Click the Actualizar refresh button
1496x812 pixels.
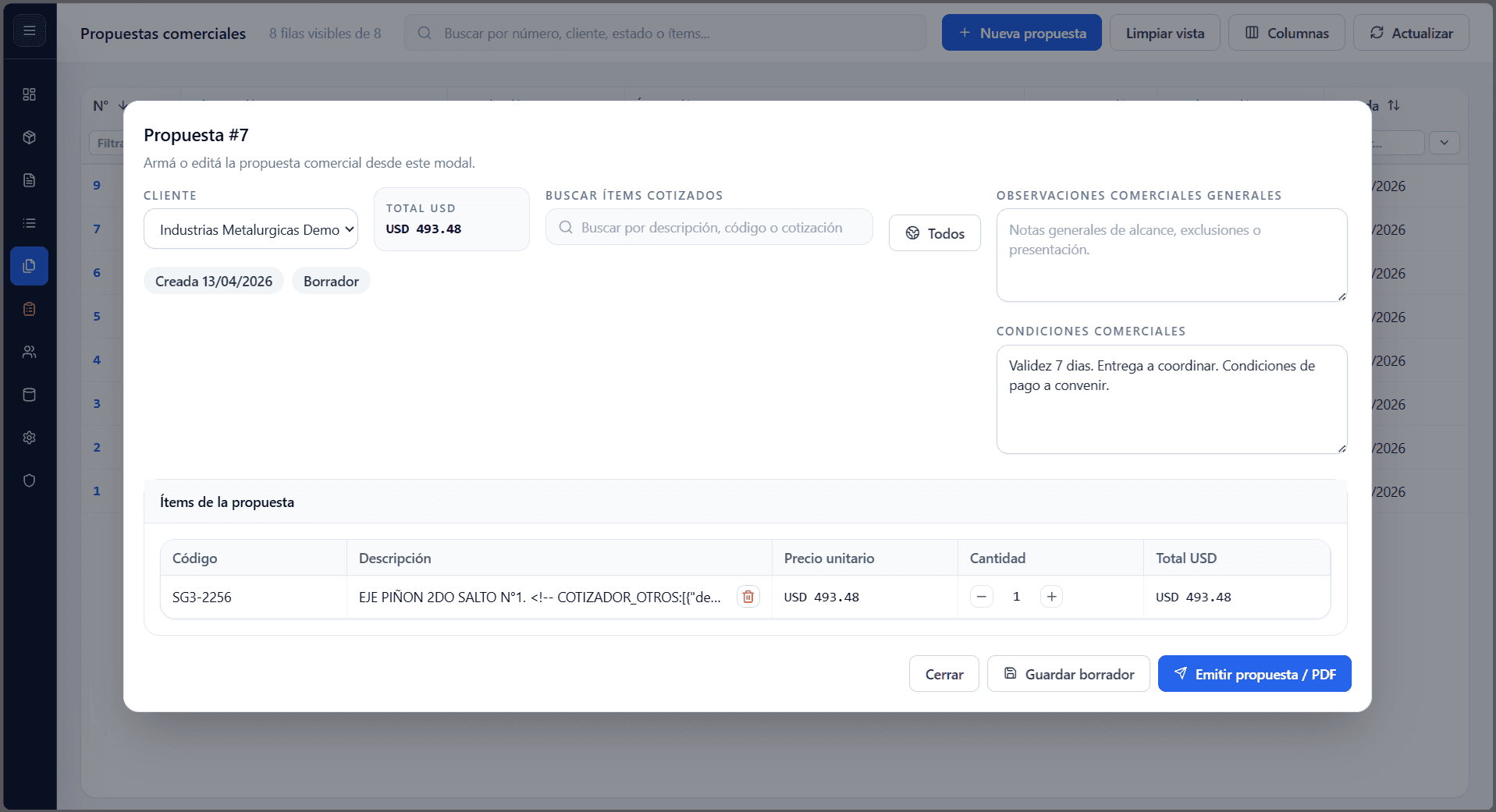(1411, 33)
